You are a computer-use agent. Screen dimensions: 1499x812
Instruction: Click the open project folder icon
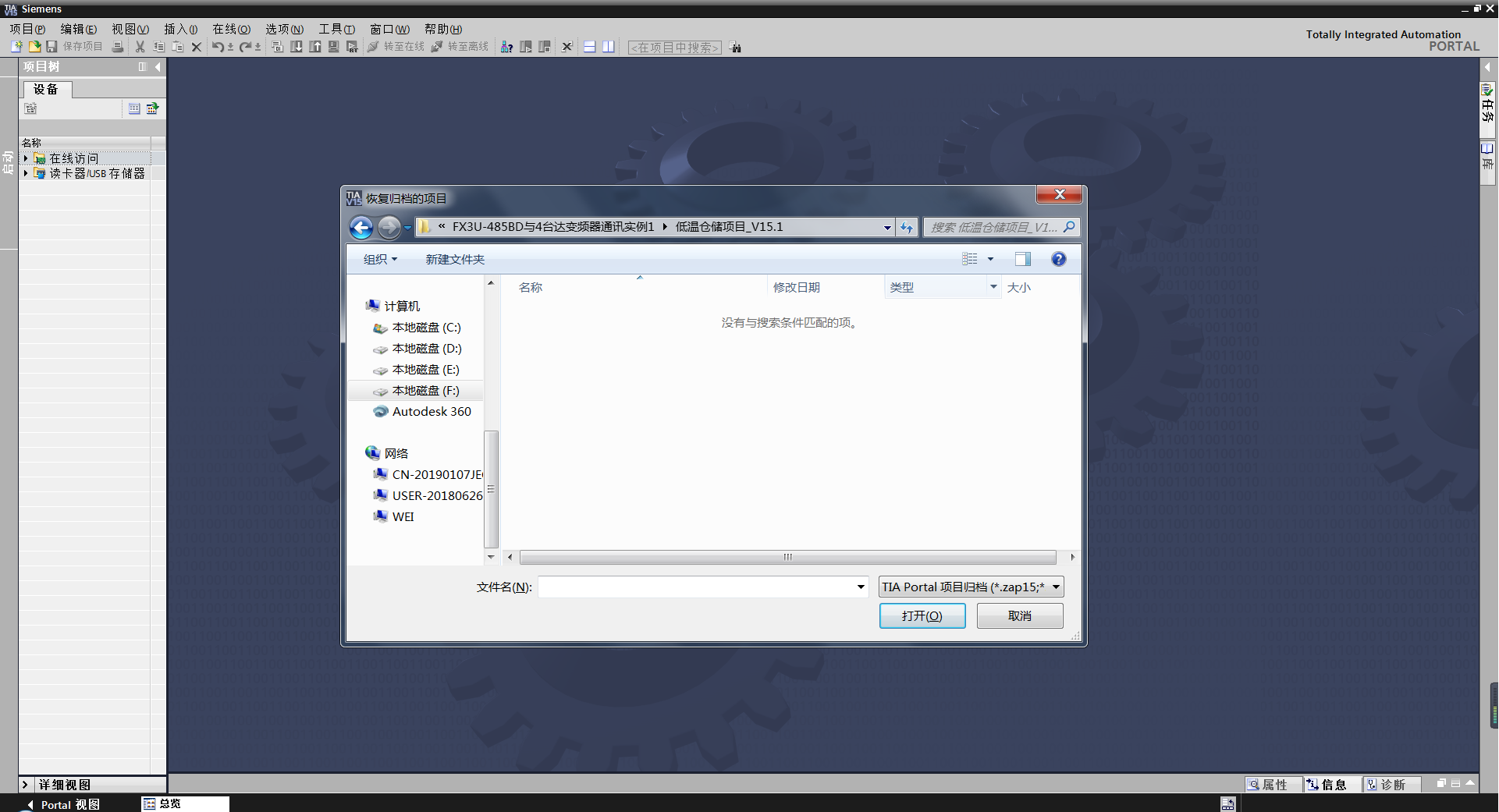pyautogui.click(x=34, y=47)
